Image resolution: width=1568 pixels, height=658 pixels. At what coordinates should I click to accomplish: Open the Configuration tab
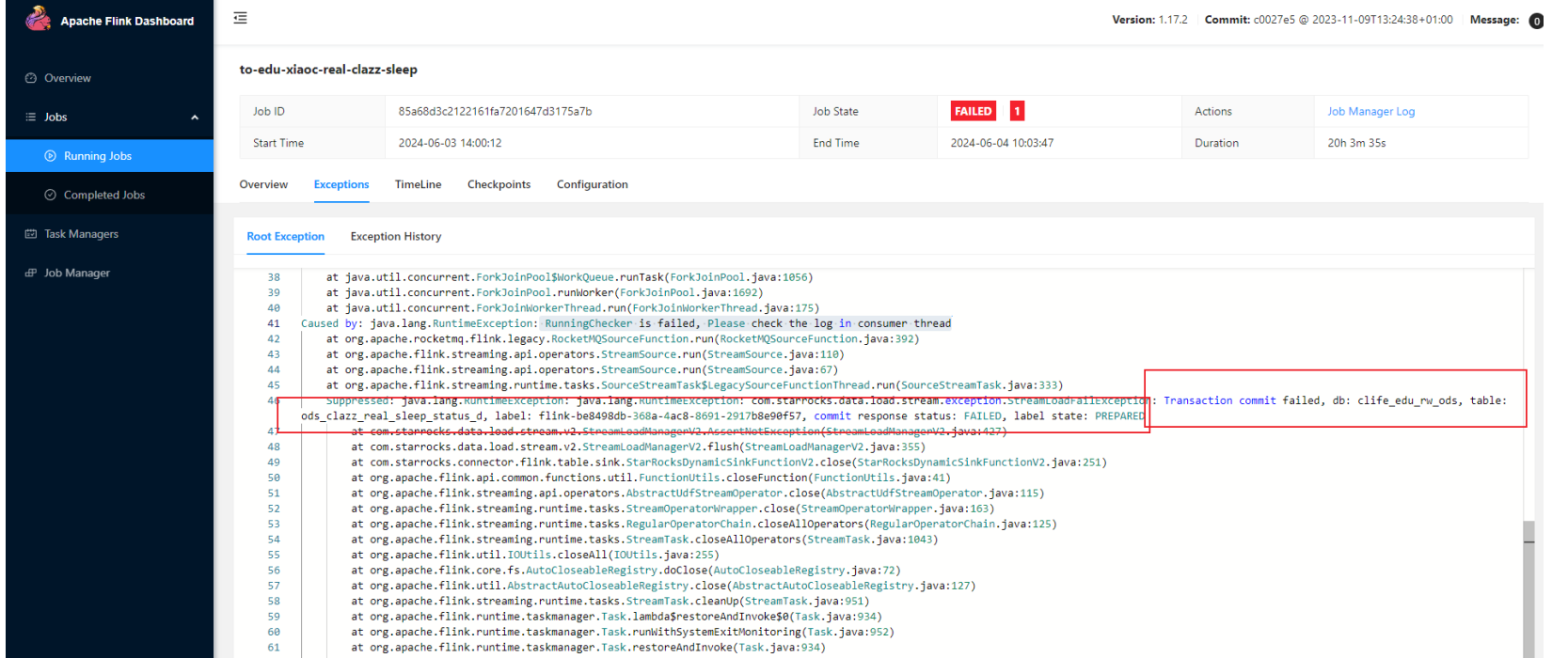[x=593, y=184]
